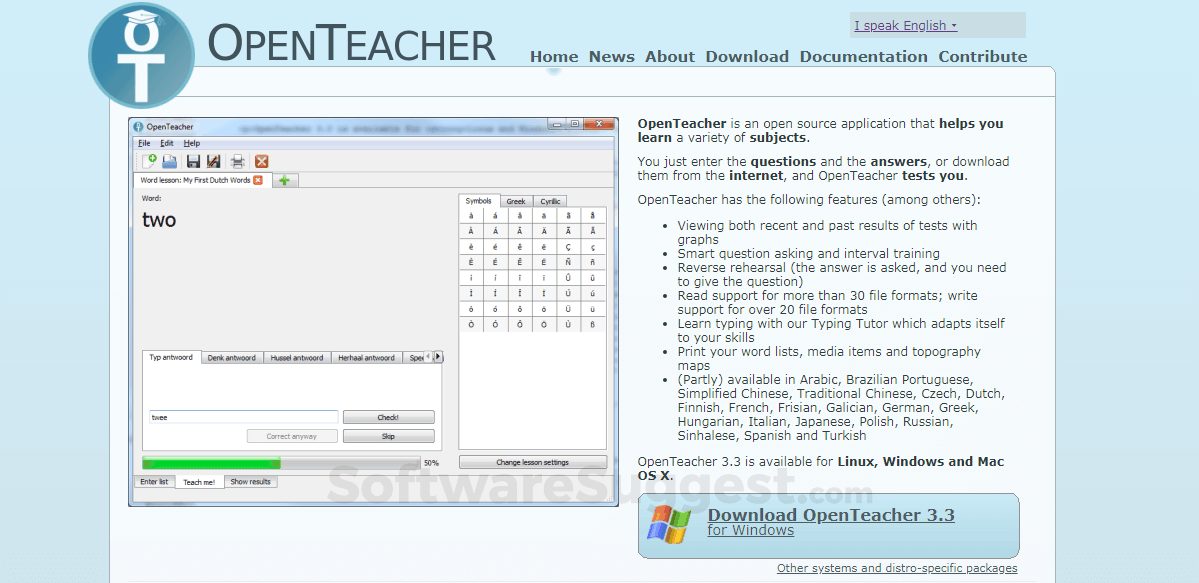Open a file using the open folder icon

[x=169, y=161]
